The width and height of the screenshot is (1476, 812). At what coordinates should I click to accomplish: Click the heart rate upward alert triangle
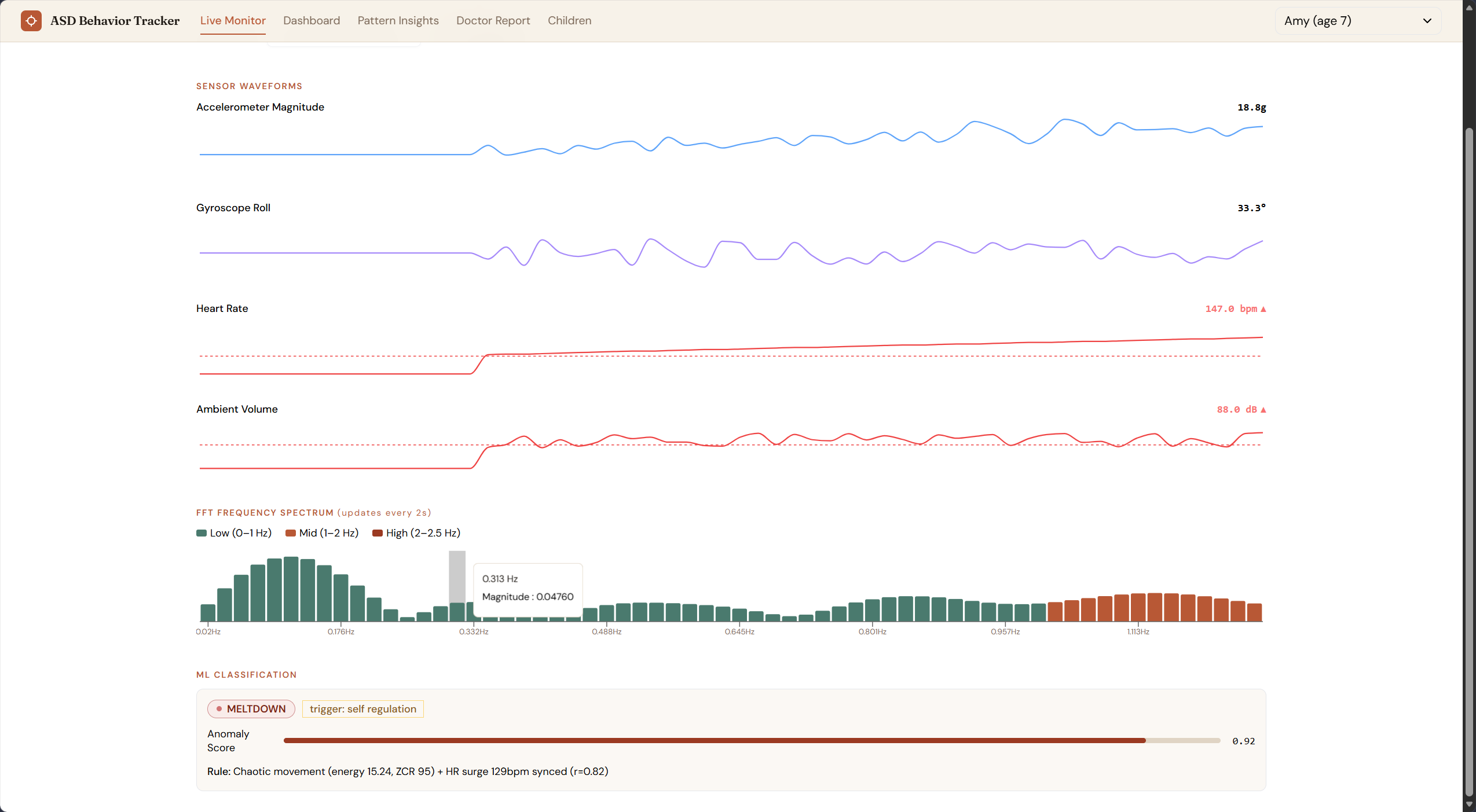pyautogui.click(x=1263, y=309)
